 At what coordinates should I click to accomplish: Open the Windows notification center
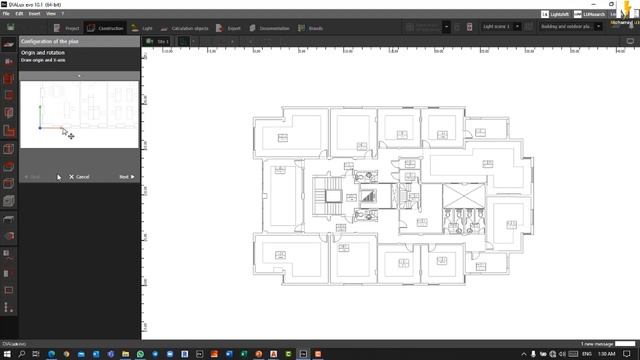[627, 354]
